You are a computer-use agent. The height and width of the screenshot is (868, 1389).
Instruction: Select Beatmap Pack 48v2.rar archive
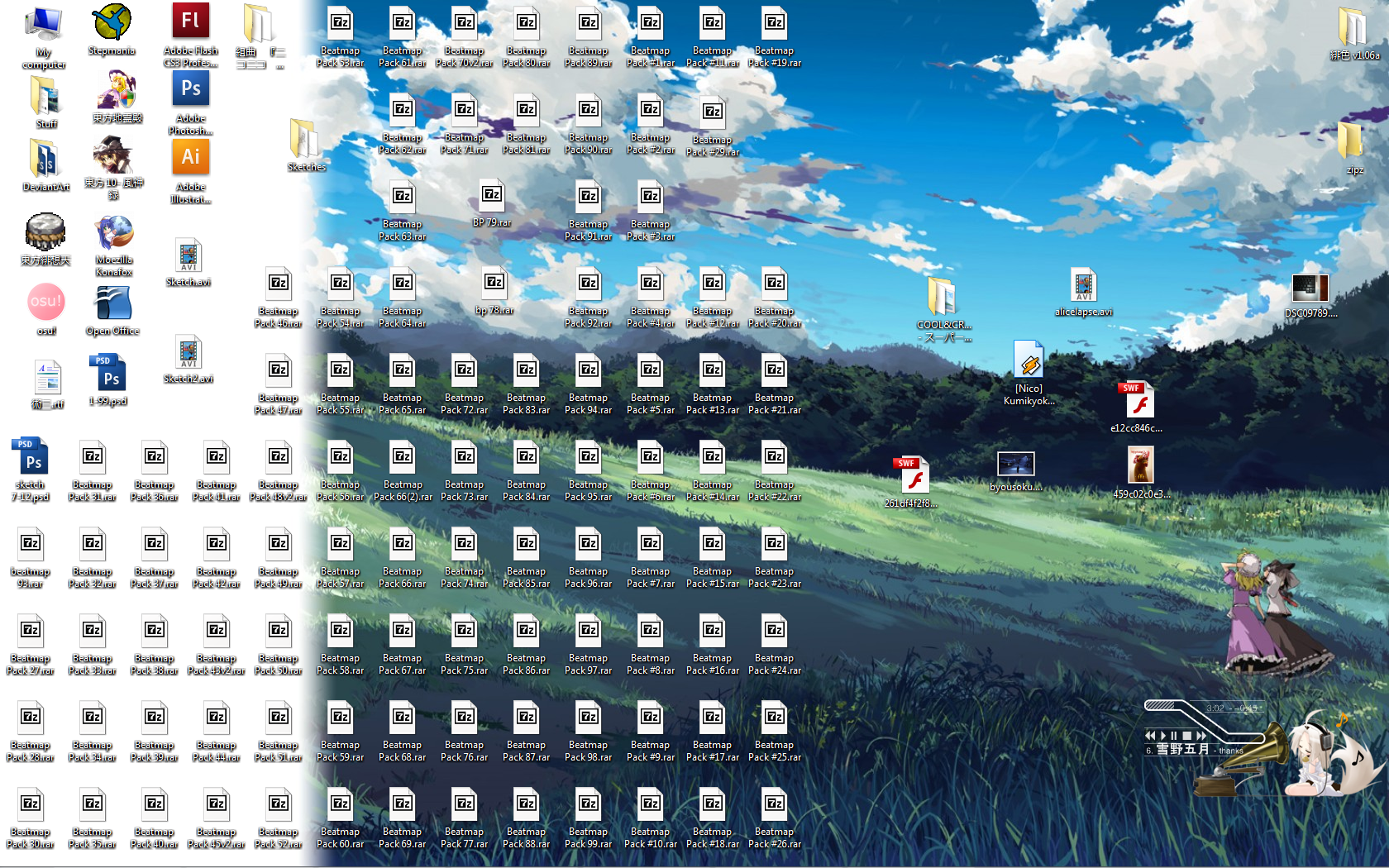[279, 471]
